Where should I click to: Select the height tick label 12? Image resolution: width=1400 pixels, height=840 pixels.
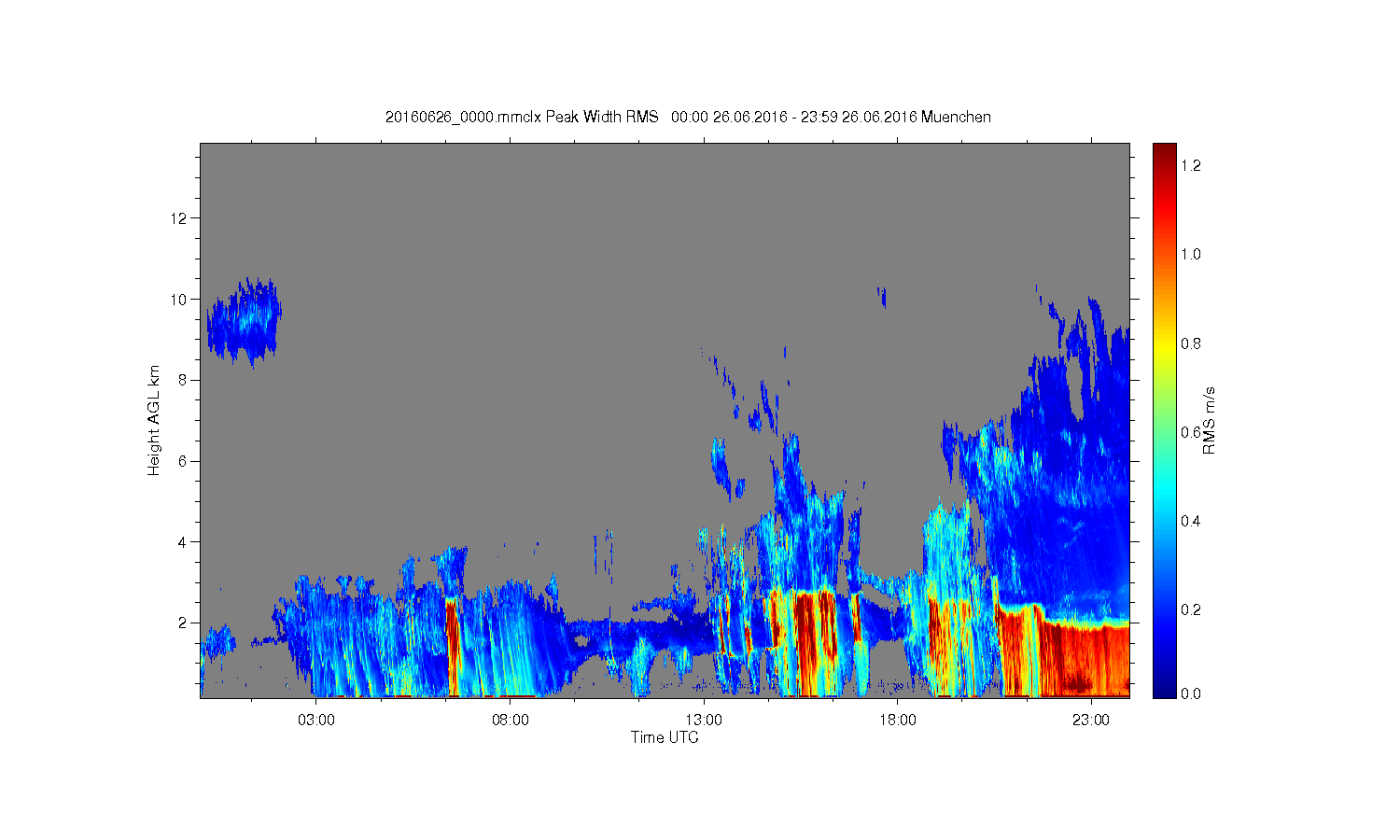(x=179, y=218)
